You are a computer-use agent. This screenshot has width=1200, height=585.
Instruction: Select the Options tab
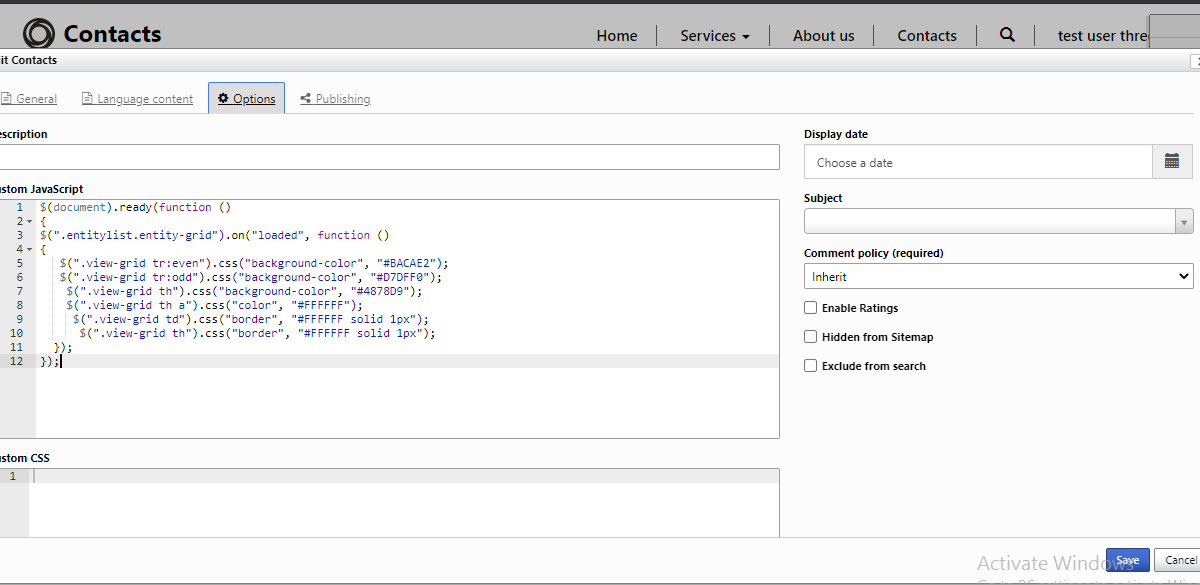[x=247, y=99]
